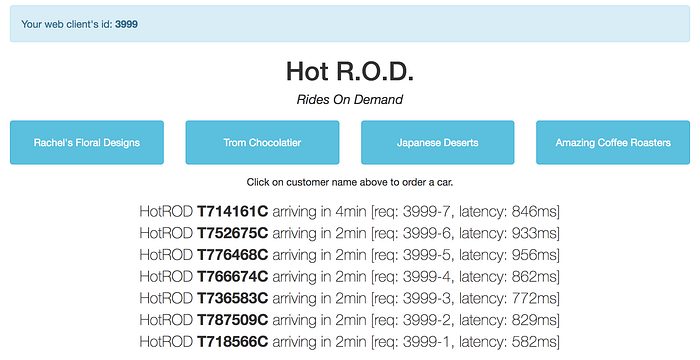The width and height of the screenshot is (700, 360).
Task: Select Japanese Deserts to order a ride
Action: tap(438, 142)
